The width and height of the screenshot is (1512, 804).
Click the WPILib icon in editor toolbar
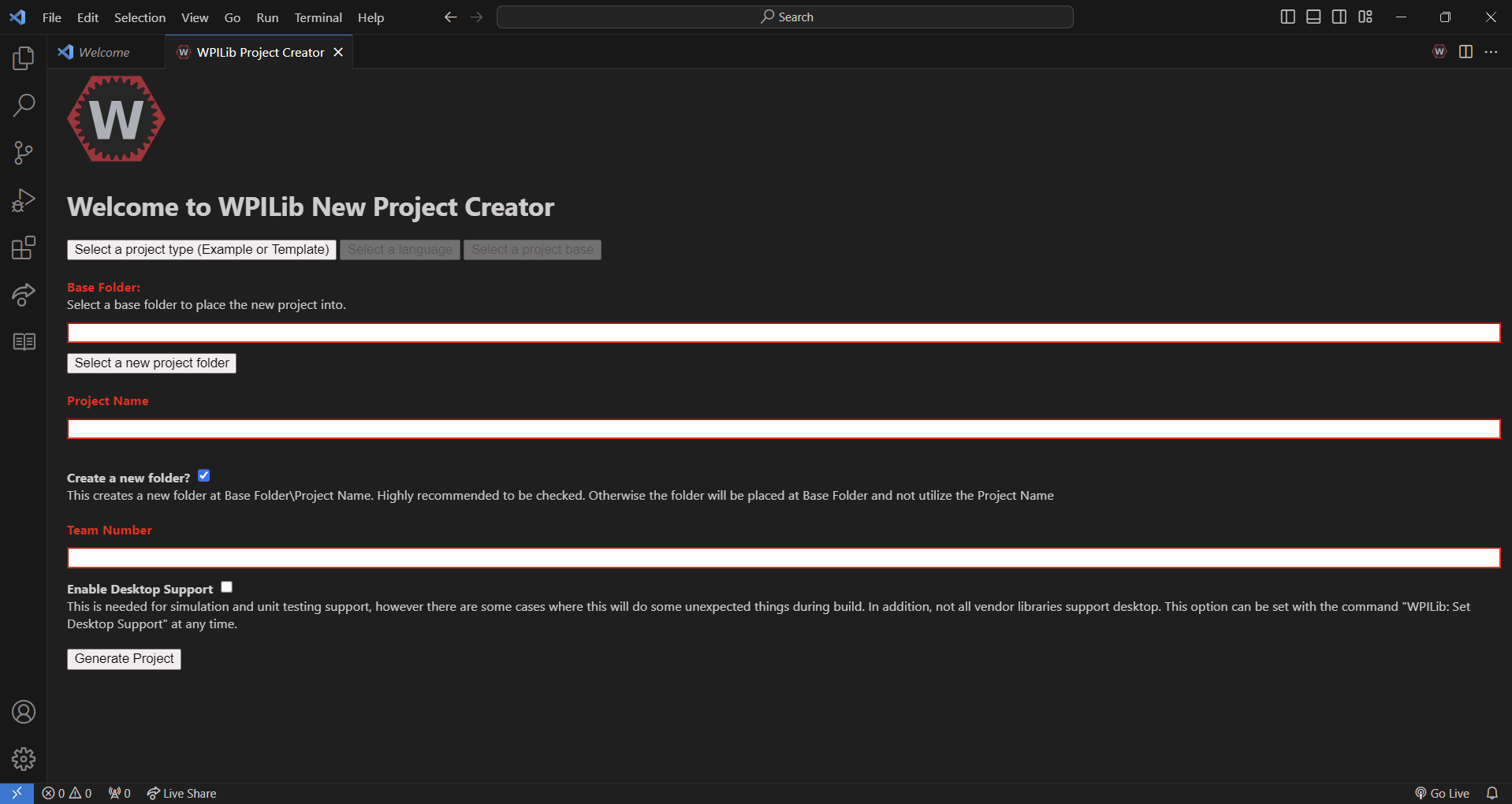(1439, 51)
